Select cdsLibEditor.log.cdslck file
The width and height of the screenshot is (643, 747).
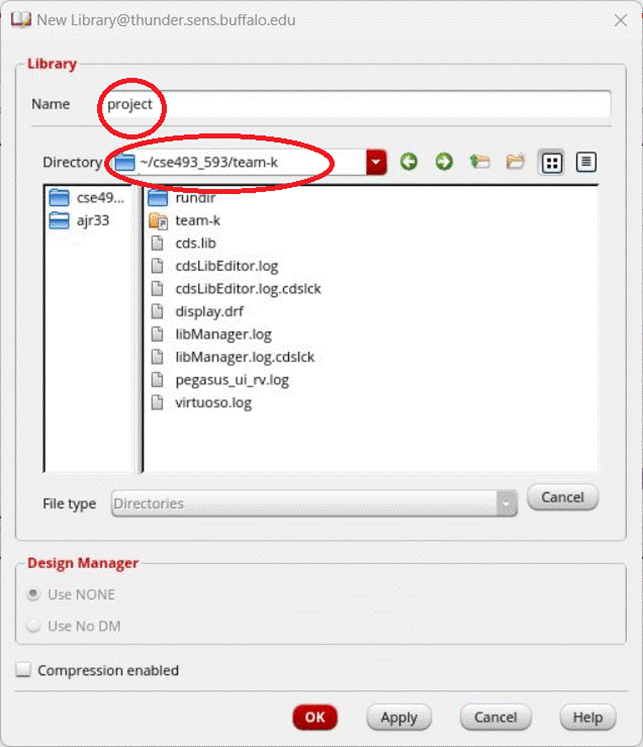pyautogui.click(x=236, y=289)
